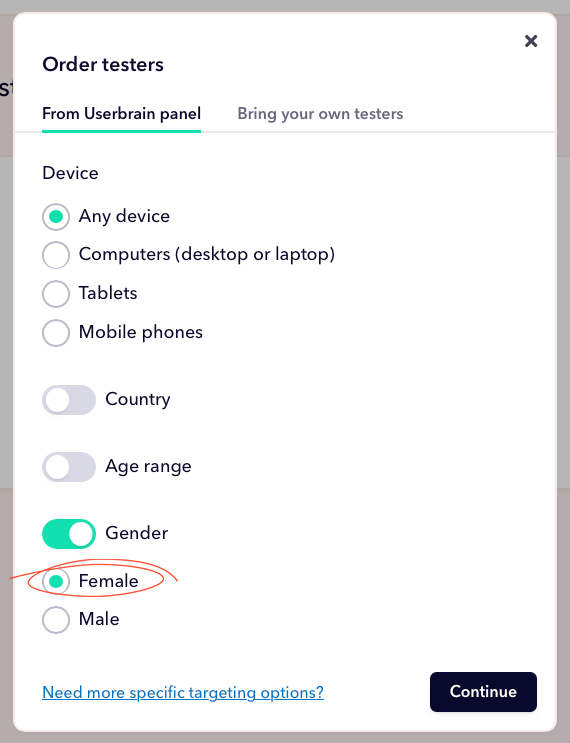Select the Female radio button
This screenshot has height=743, width=570.
point(56,581)
